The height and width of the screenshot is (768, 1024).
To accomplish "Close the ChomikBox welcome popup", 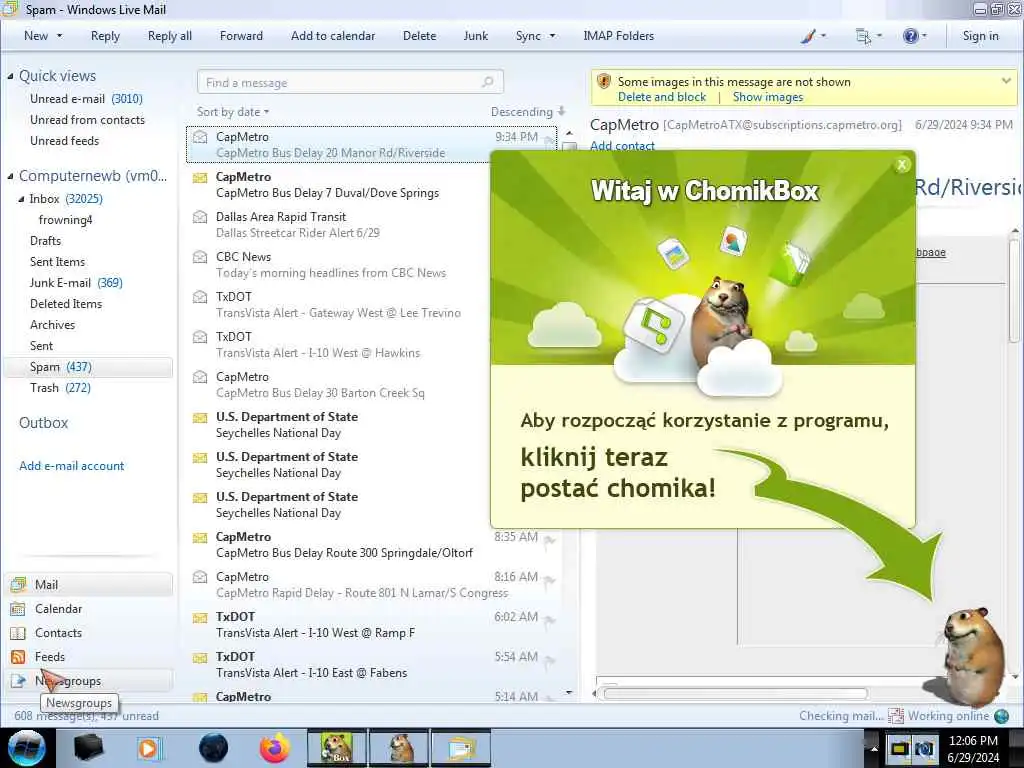I will pyautogui.click(x=902, y=165).
